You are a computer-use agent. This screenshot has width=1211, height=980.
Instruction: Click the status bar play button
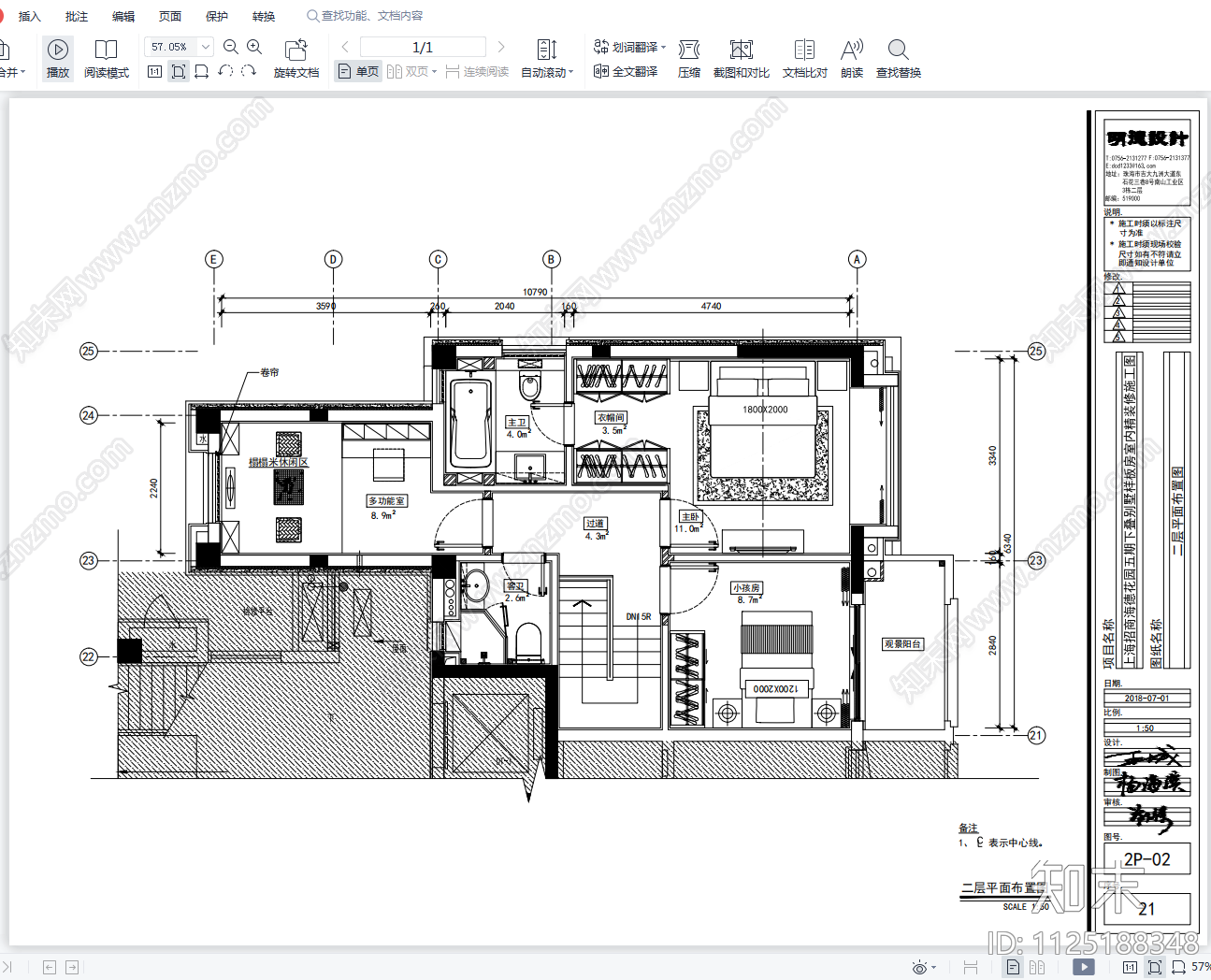click(1084, 967)
